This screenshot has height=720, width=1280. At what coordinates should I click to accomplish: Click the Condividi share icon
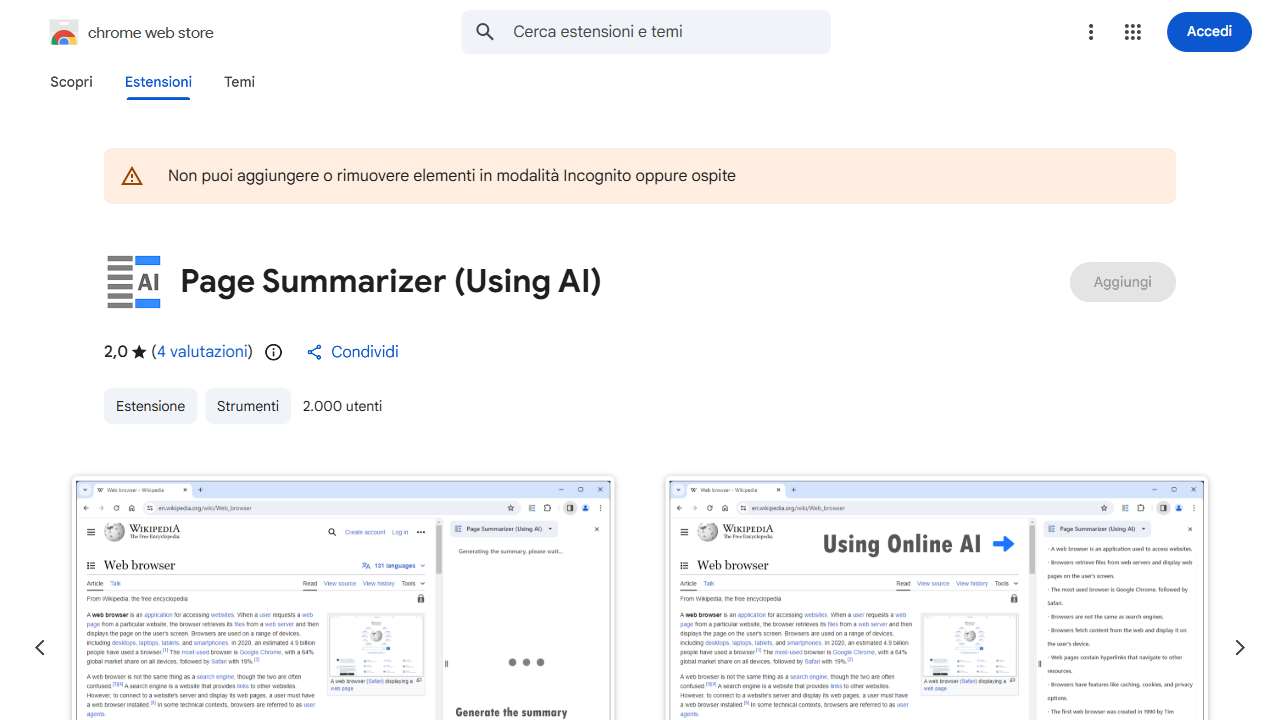click(314, 352)
